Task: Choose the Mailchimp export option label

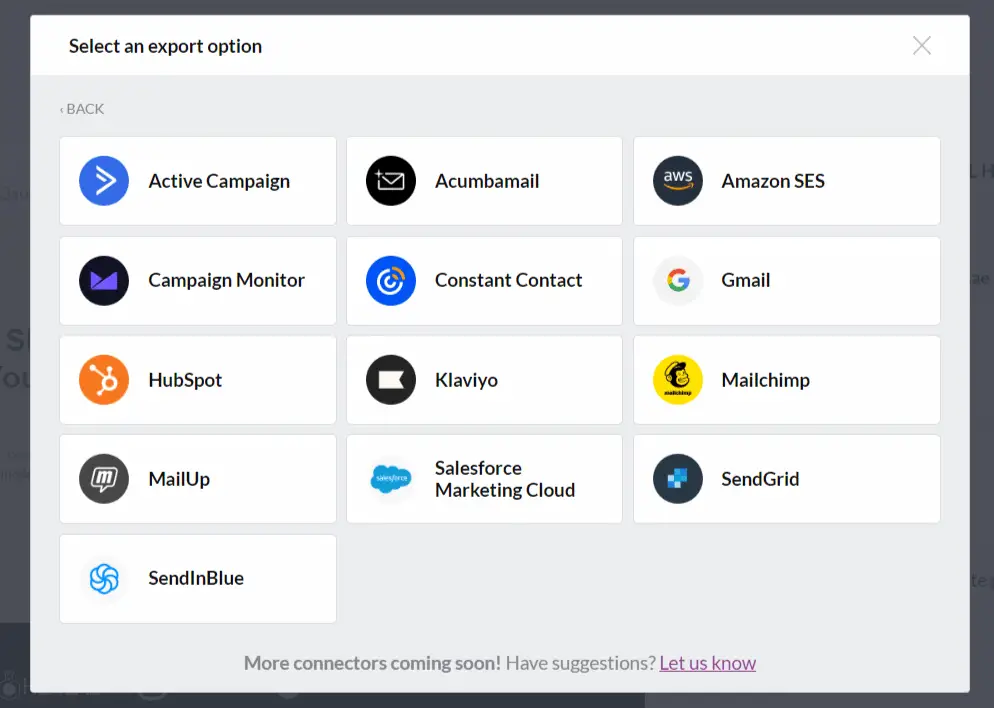Action: pyautogui.click(x=765, y=380)
